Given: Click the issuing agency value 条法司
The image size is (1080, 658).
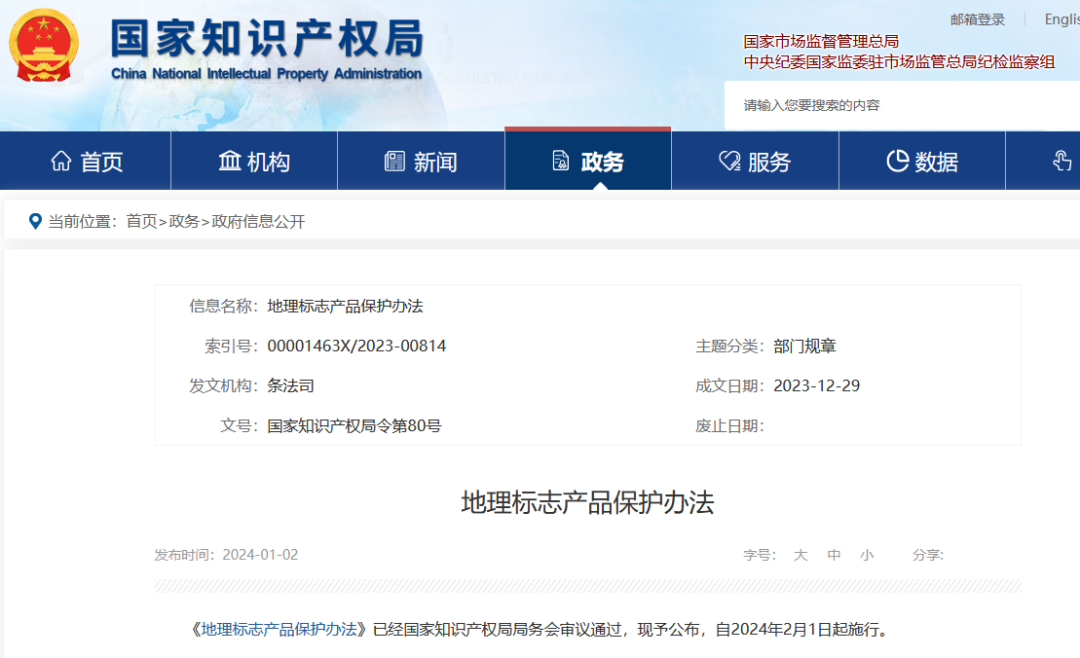Looking at the screenshot, I should tap(291, 386).
